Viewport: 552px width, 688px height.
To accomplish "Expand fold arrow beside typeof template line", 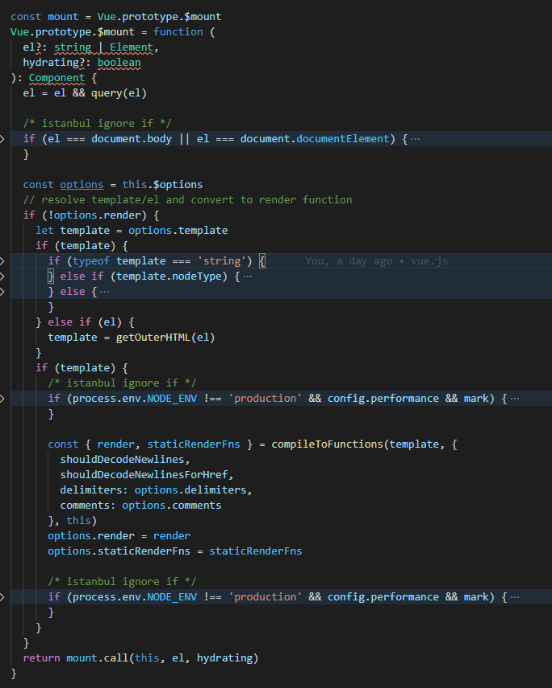I will click(2, 261).
